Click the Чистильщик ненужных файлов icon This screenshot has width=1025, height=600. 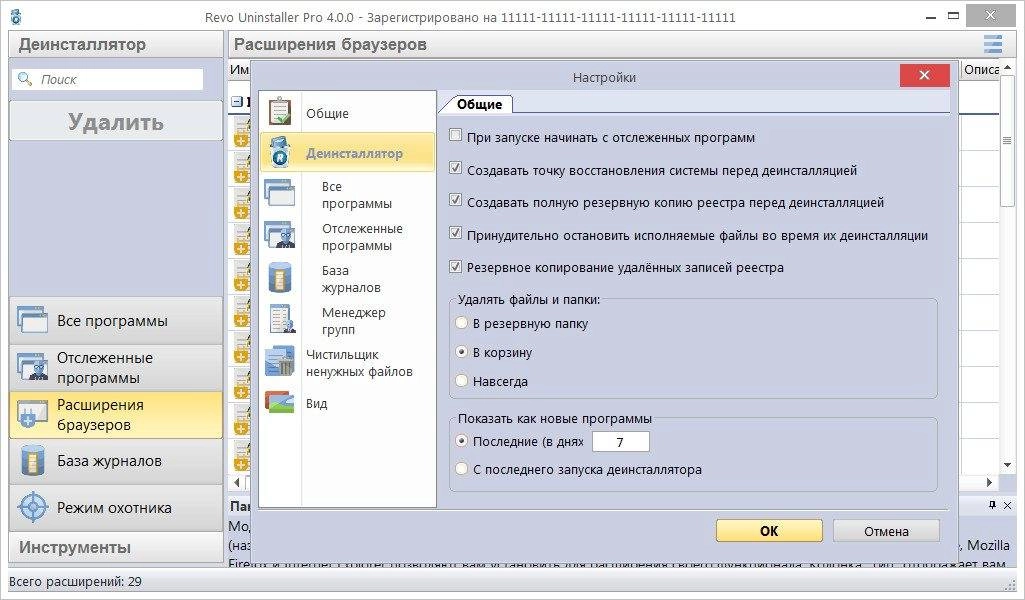click(280, 361)
